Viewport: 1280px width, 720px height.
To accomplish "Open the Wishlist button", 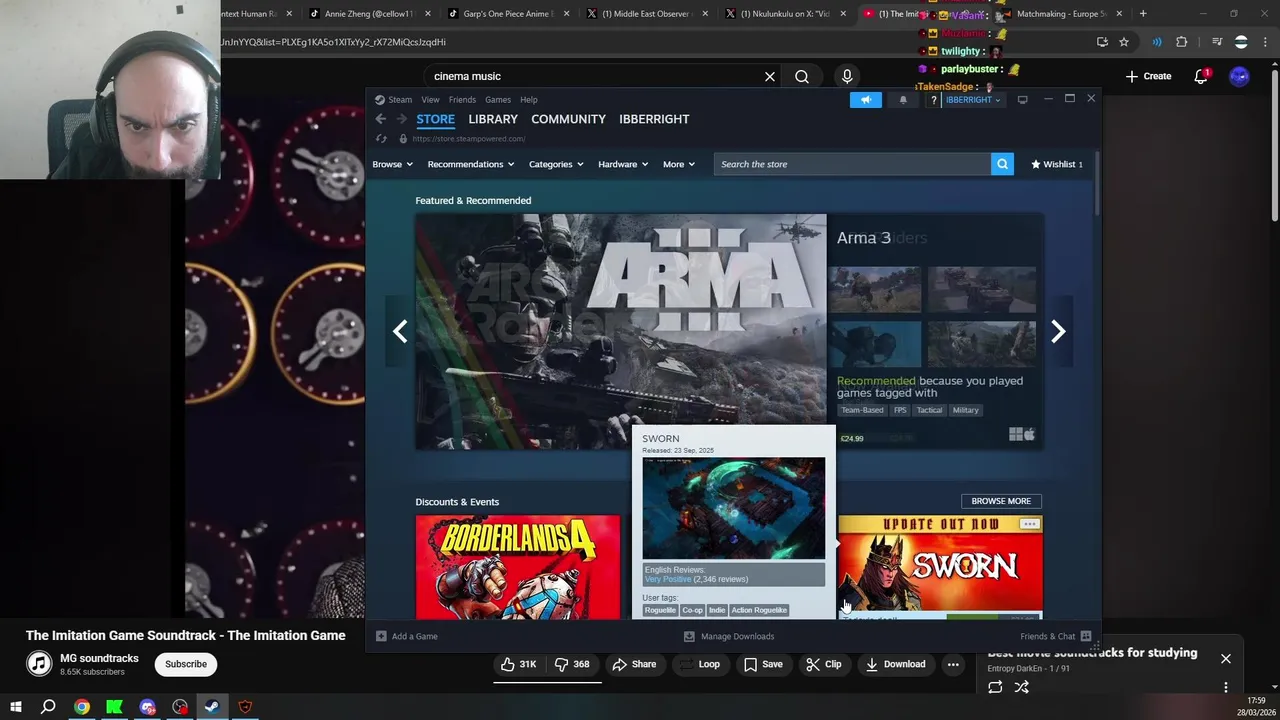I will coord(1057,164).
